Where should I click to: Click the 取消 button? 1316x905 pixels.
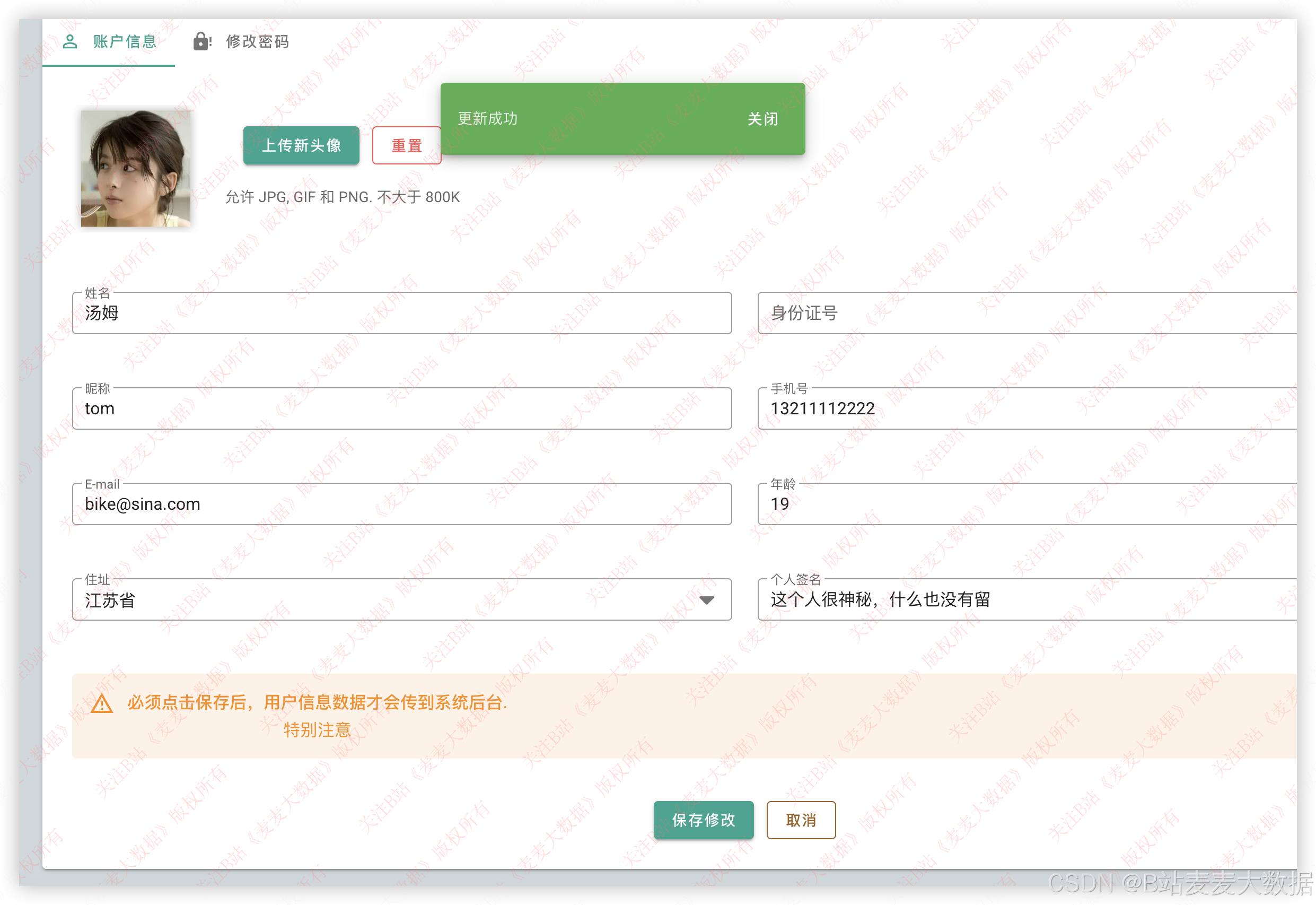click(800, 820)
